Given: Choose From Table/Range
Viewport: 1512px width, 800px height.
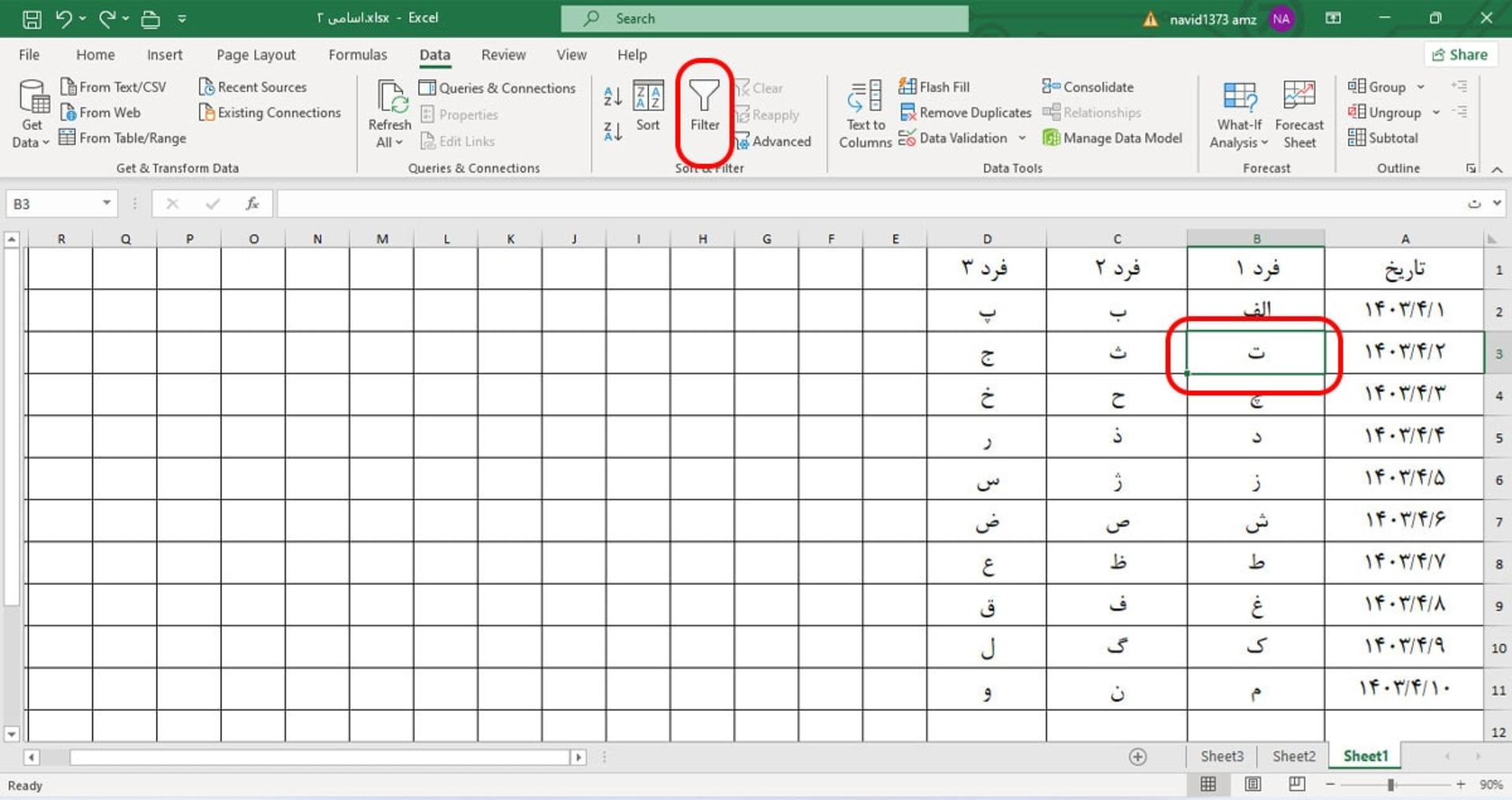Looking at the screenshot, I should pos(123,138).
